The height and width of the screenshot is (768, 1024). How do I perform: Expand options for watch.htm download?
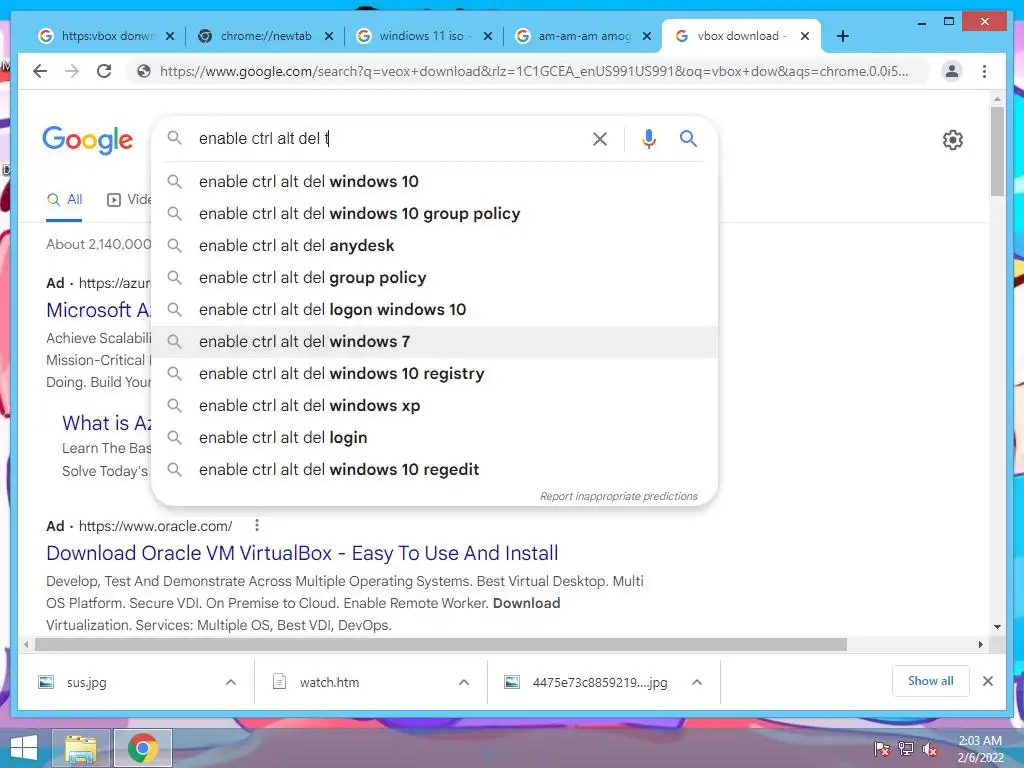464,682
